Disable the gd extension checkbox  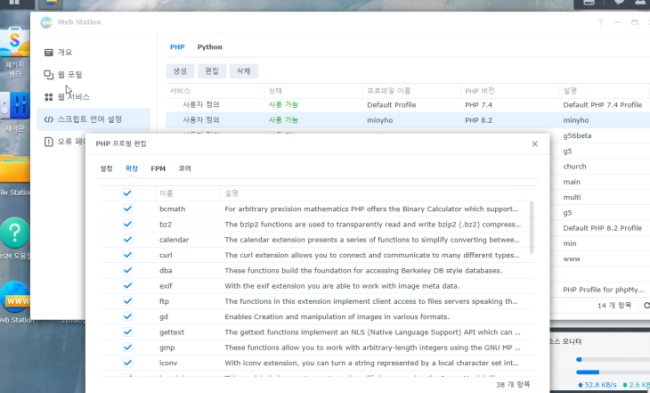(128, 316)
